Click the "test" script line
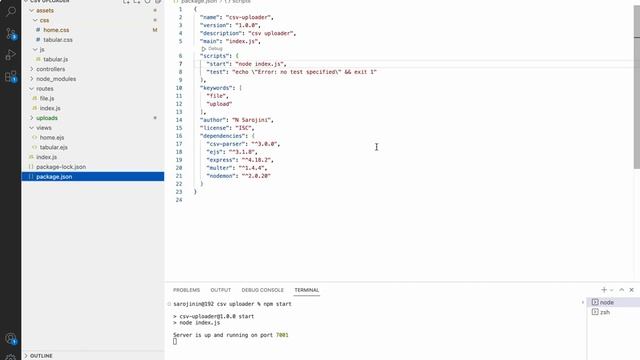640x360 pixels. point(291,72)
